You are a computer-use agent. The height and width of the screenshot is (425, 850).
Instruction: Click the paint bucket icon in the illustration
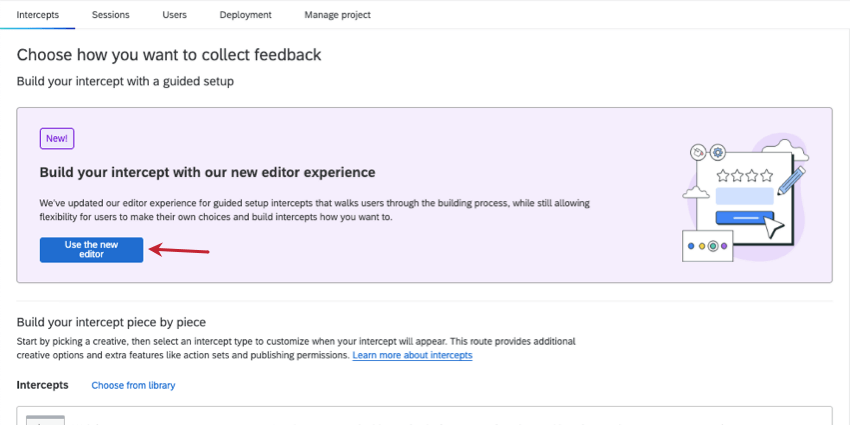tap(699, 153)
